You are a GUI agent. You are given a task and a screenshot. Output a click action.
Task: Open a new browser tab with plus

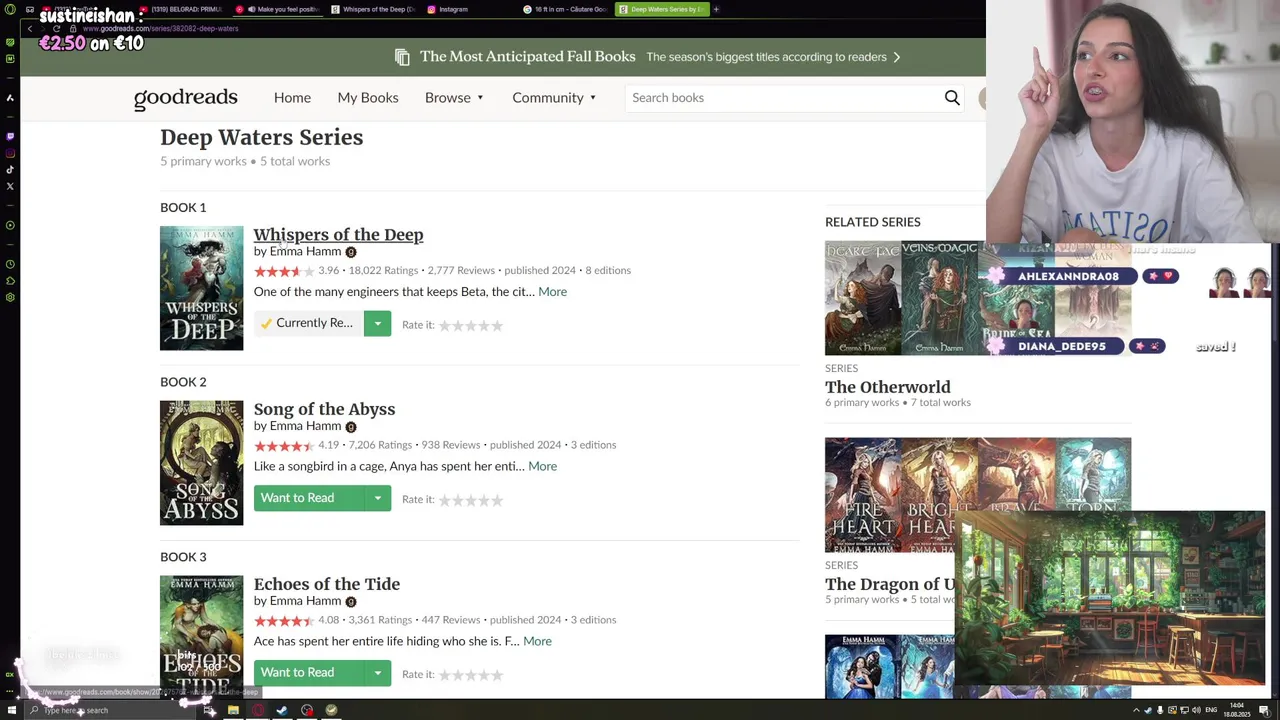pos(716,9)
